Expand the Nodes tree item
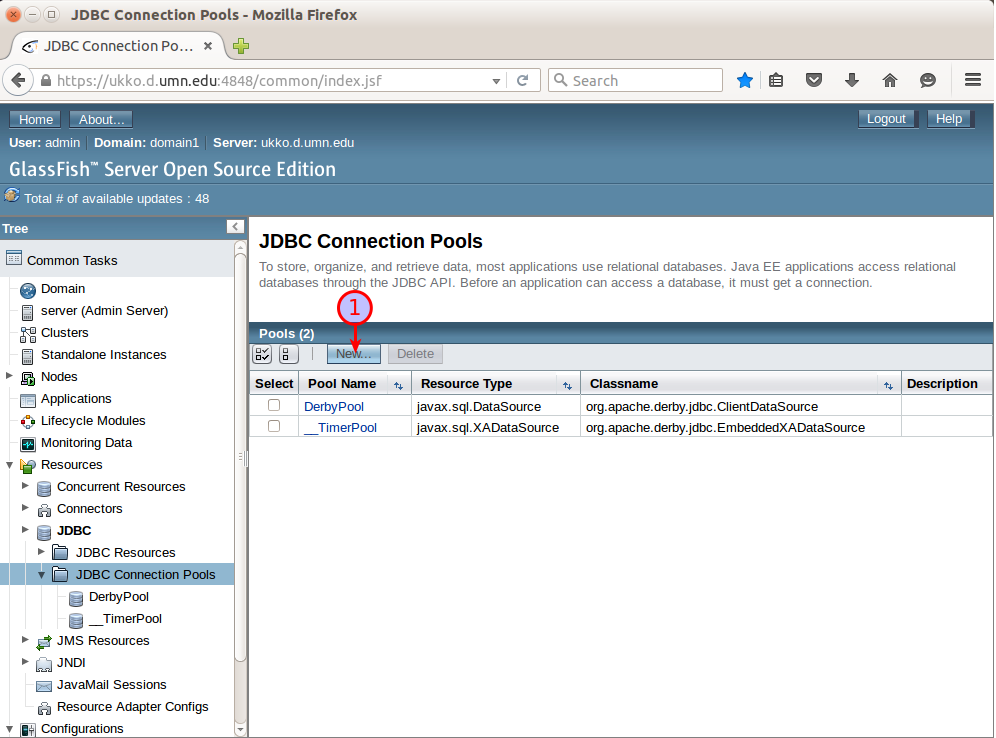 pos(10,376)
